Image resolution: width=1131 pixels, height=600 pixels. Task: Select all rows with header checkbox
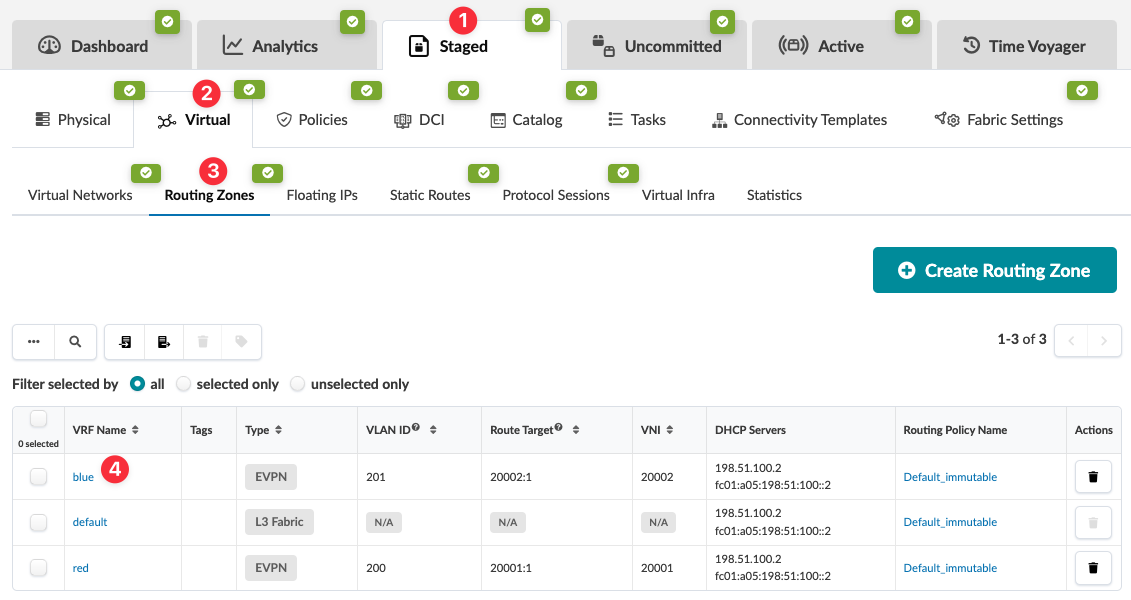point(38,419)
